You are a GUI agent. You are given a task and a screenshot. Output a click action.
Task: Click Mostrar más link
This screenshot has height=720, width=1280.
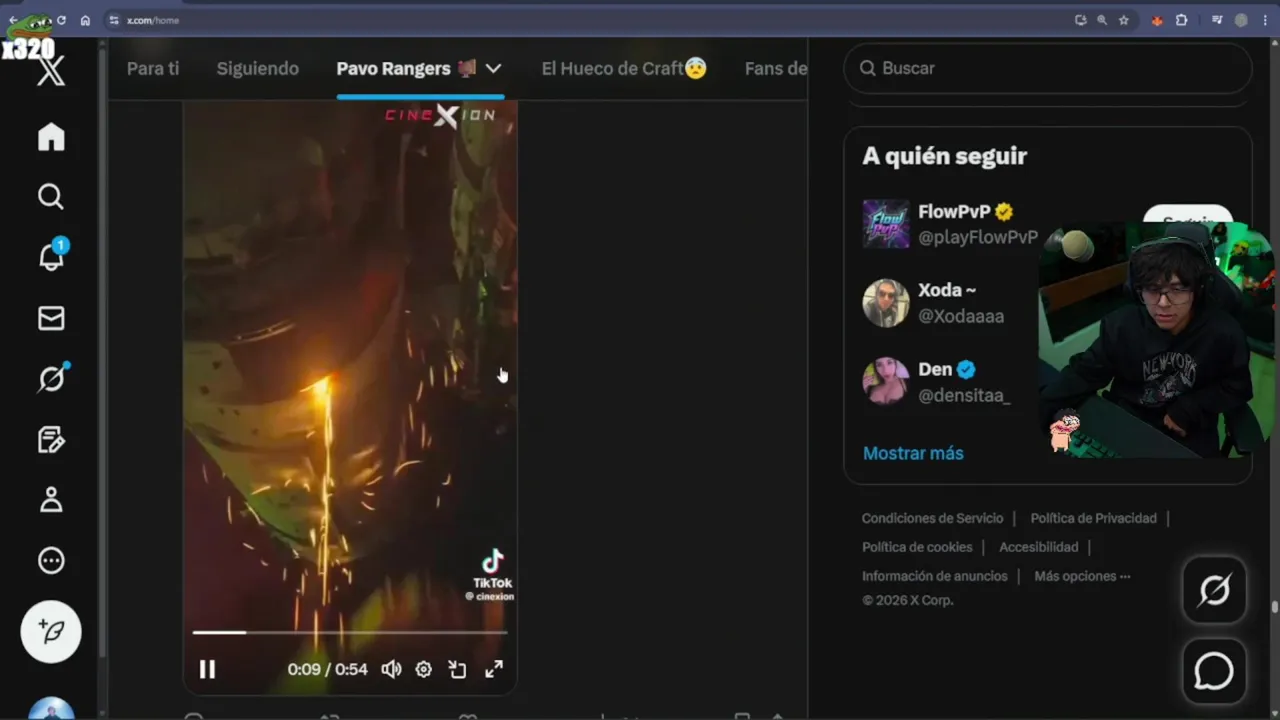coord(913,453)
